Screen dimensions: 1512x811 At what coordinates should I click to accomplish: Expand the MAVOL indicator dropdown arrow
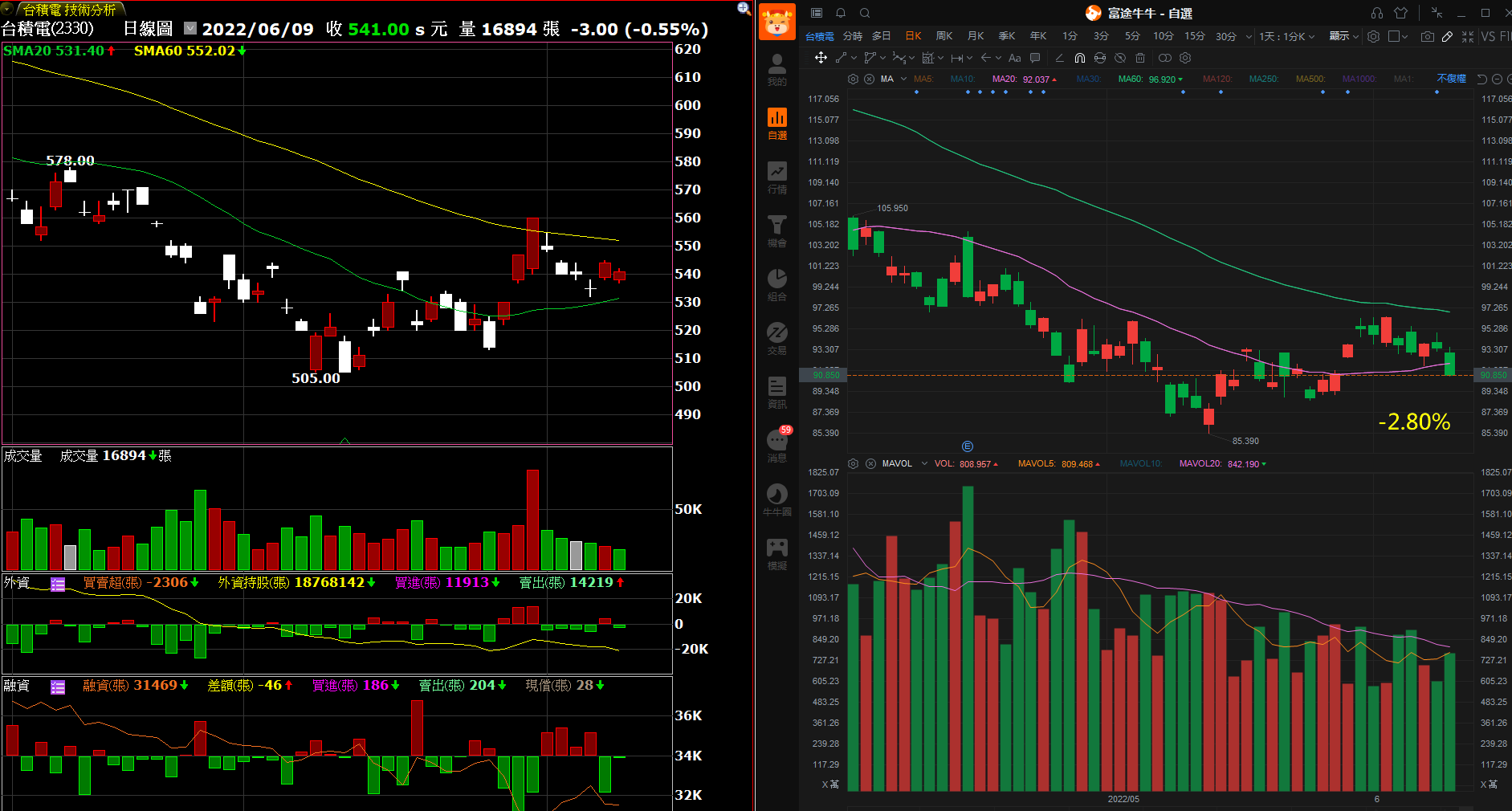[924, 463]
